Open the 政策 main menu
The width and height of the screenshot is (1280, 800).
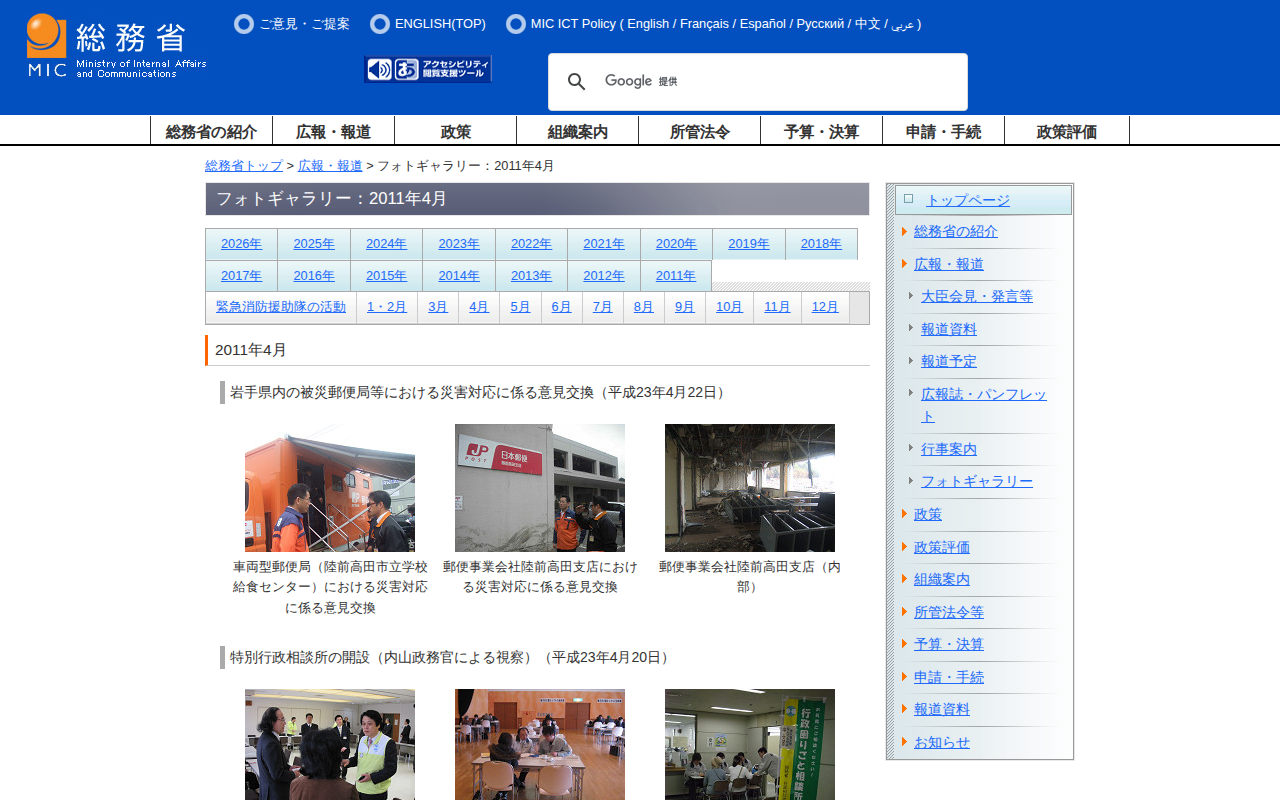point(455,131)
